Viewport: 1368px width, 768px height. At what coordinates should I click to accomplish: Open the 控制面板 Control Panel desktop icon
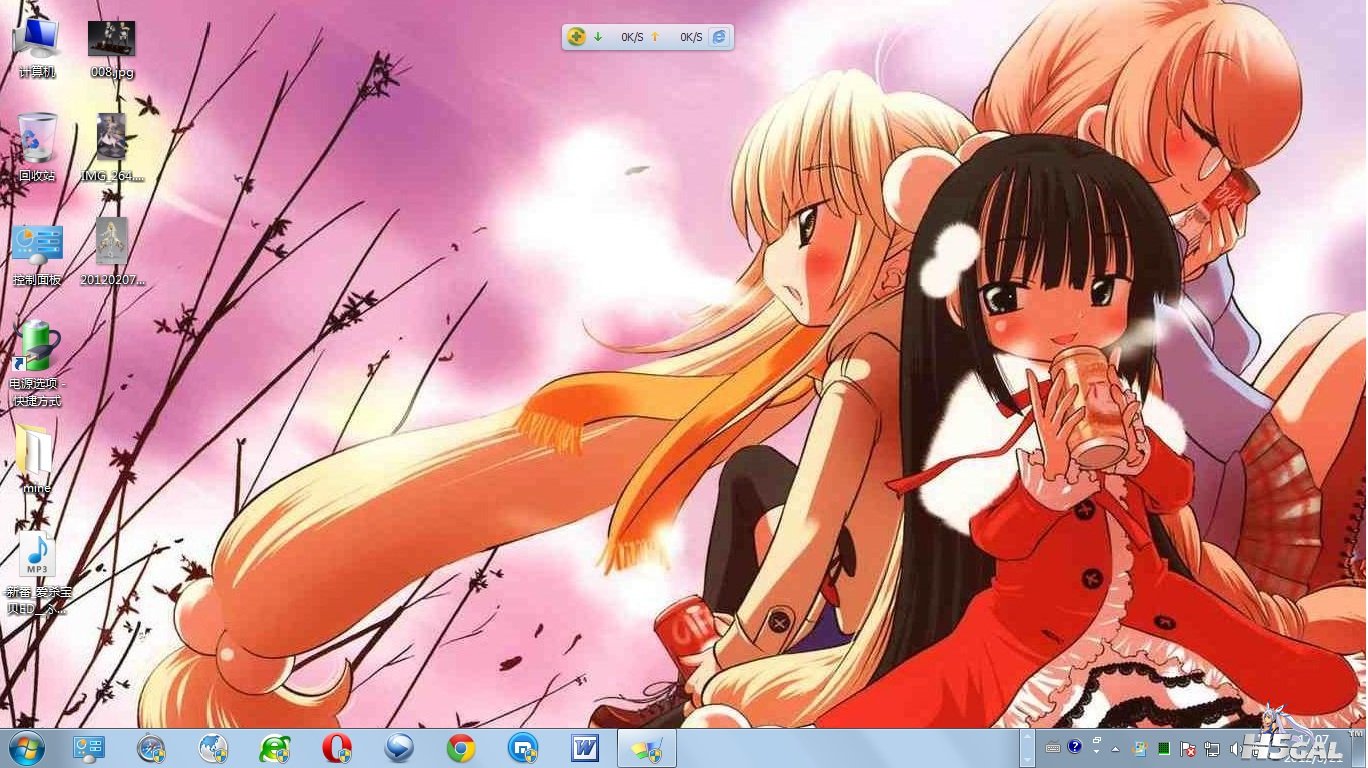pos(37,254)
